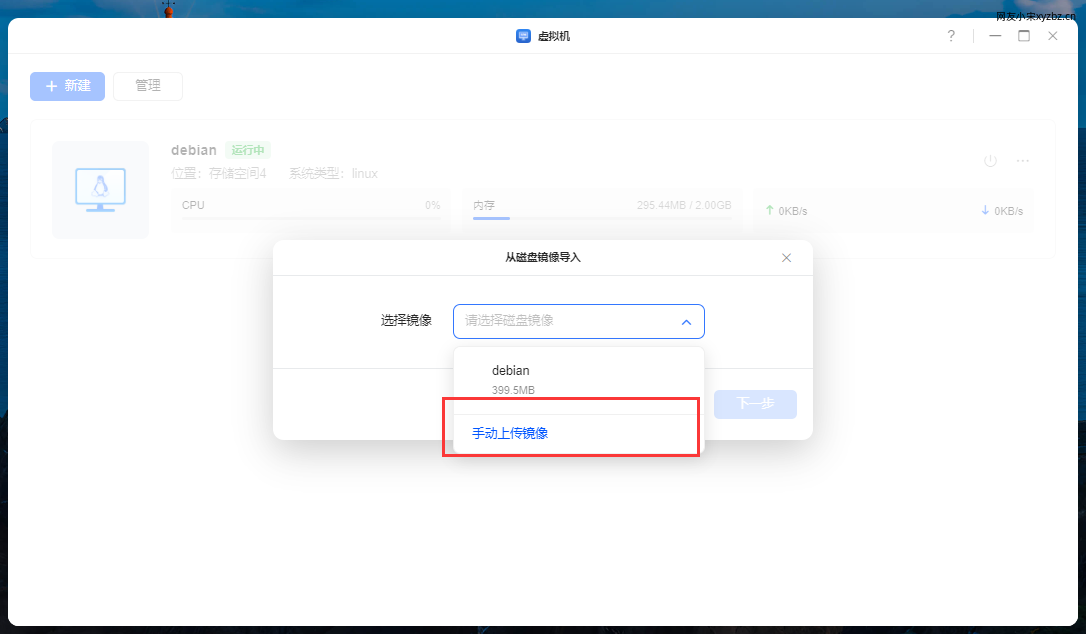This screenshot has width=1086, height=634.
Task: Click the 手动上传镜像 link
Action: coord(510,434)
